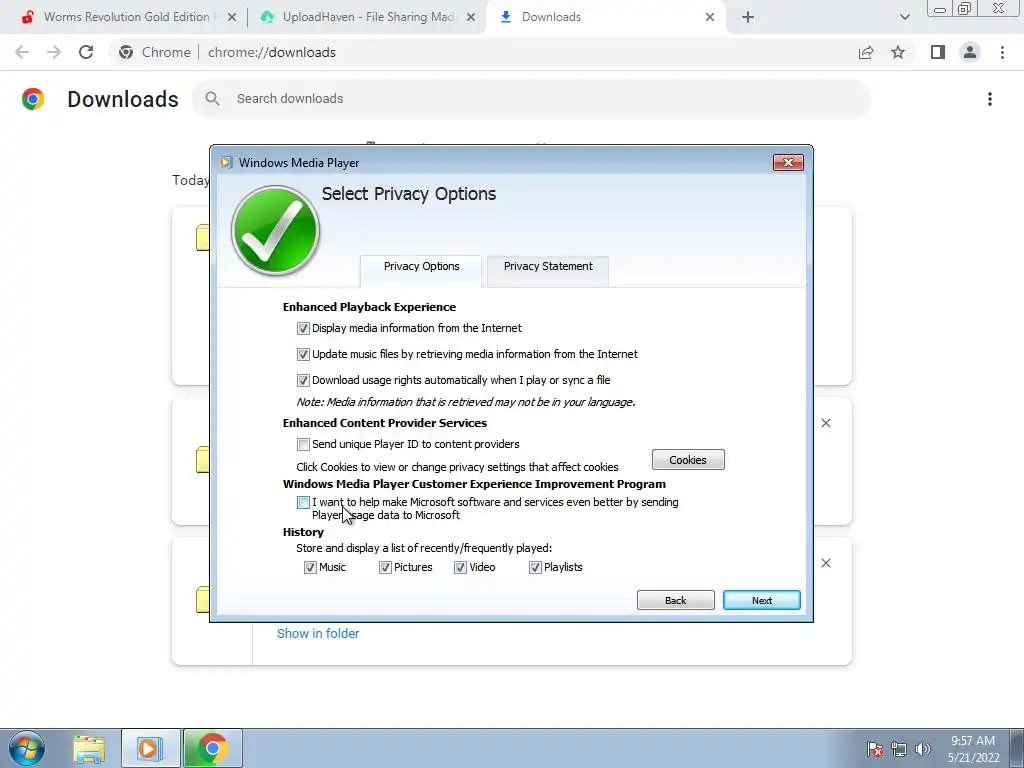Tick the Customer Experience Improvement Program checkbox
The width and height of the screenshot is (1024, 768).
[x=303, y=502]
